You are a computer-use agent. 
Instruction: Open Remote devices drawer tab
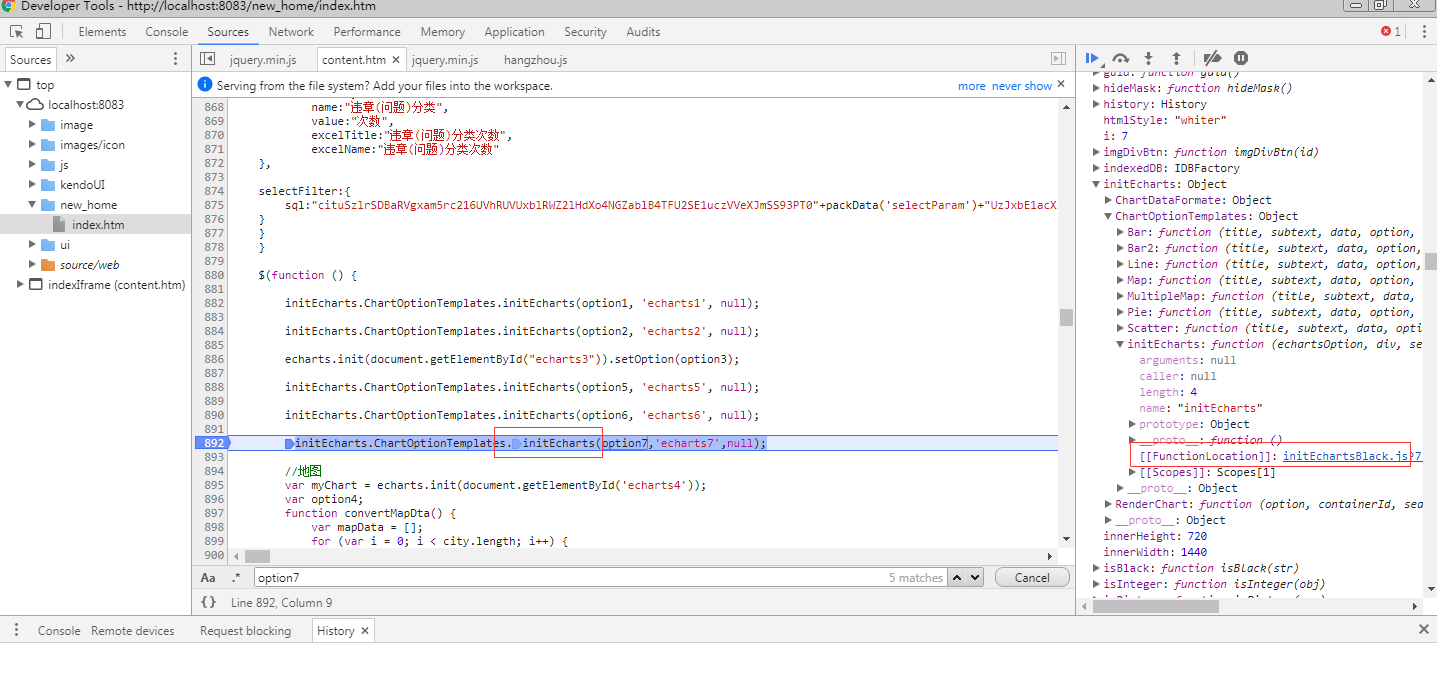[132, 630]
